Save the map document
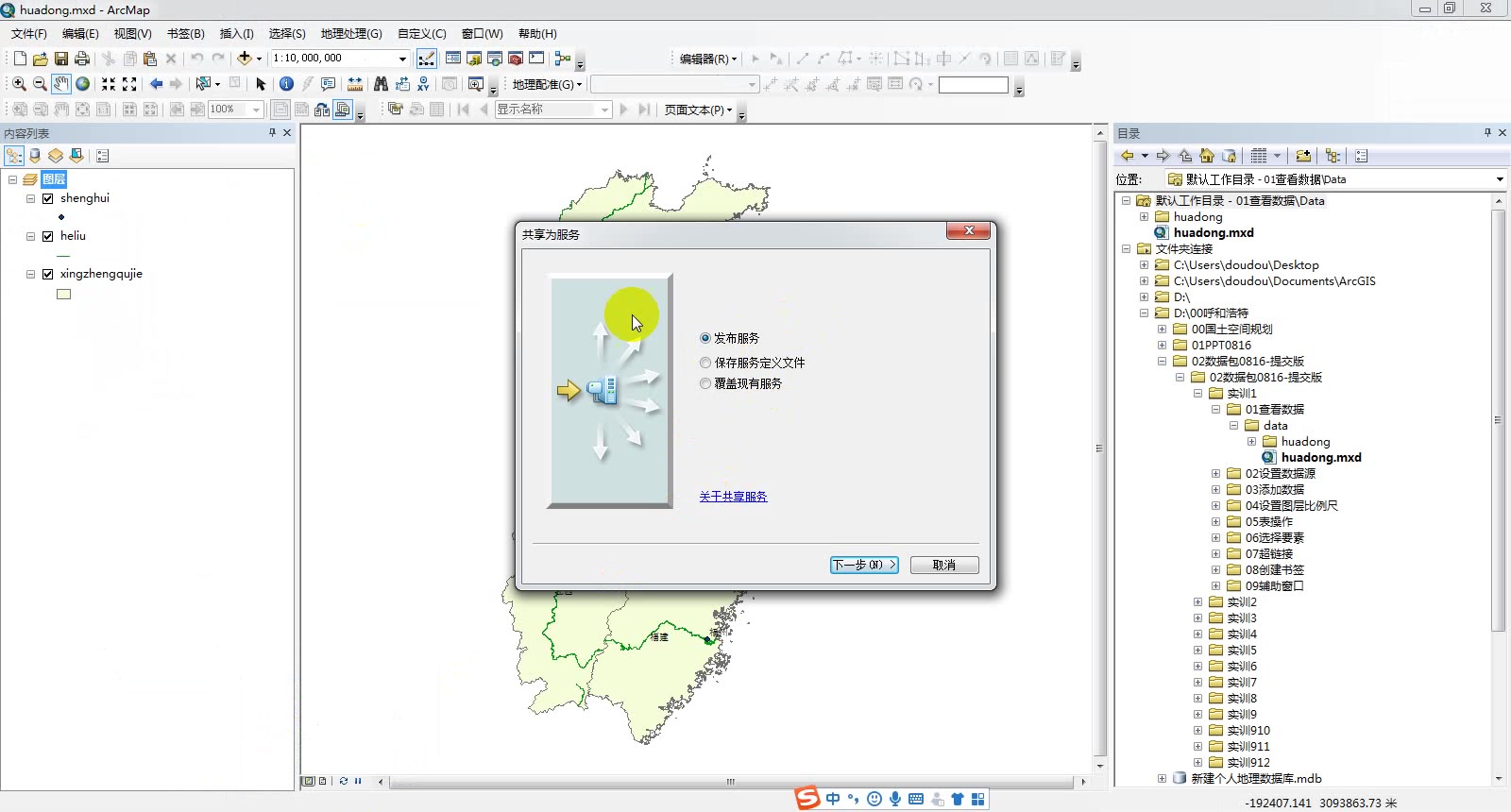 tap(61, 59)
